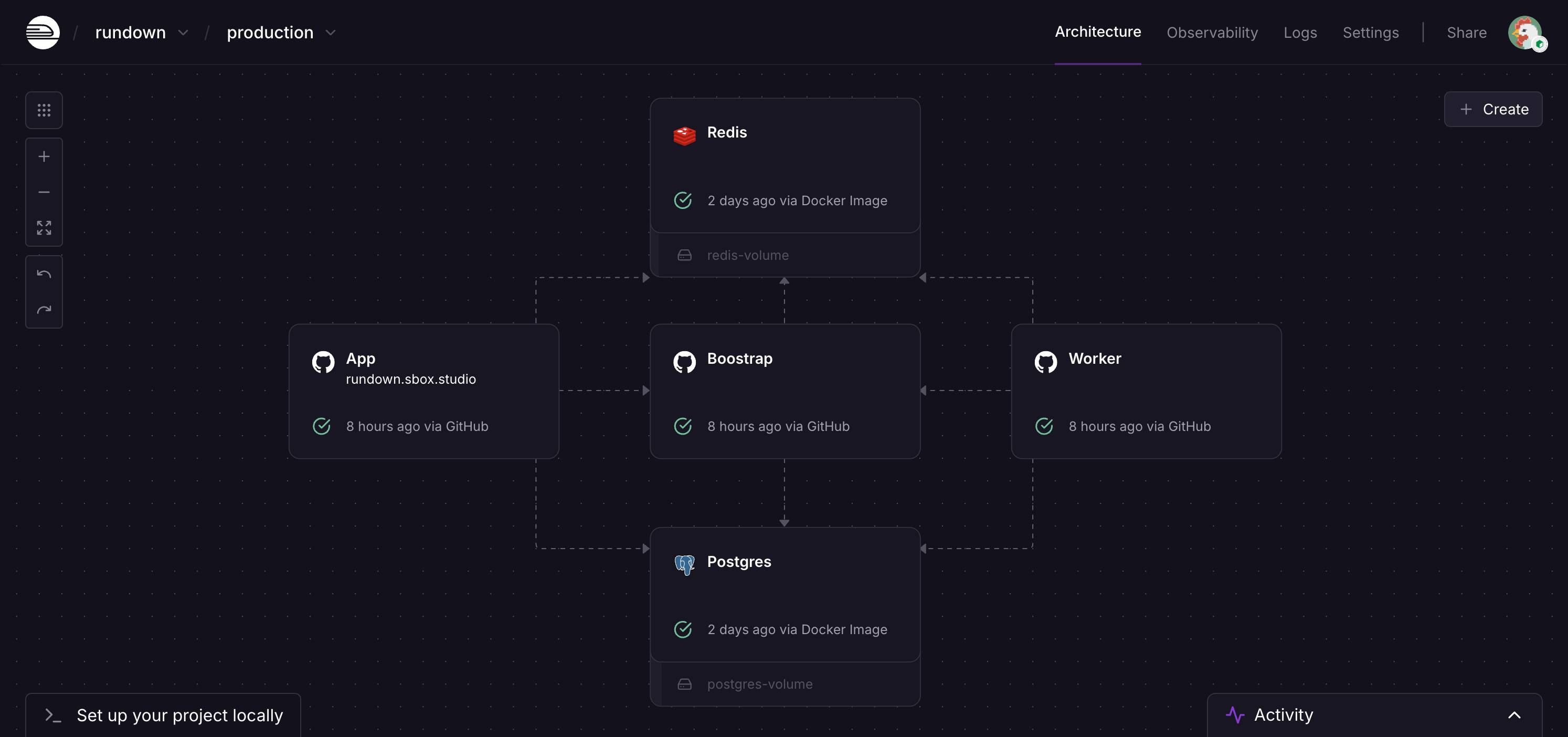Click the Railway logo home icon
This screenshot has width=1568, height=737.
[43, 32]
